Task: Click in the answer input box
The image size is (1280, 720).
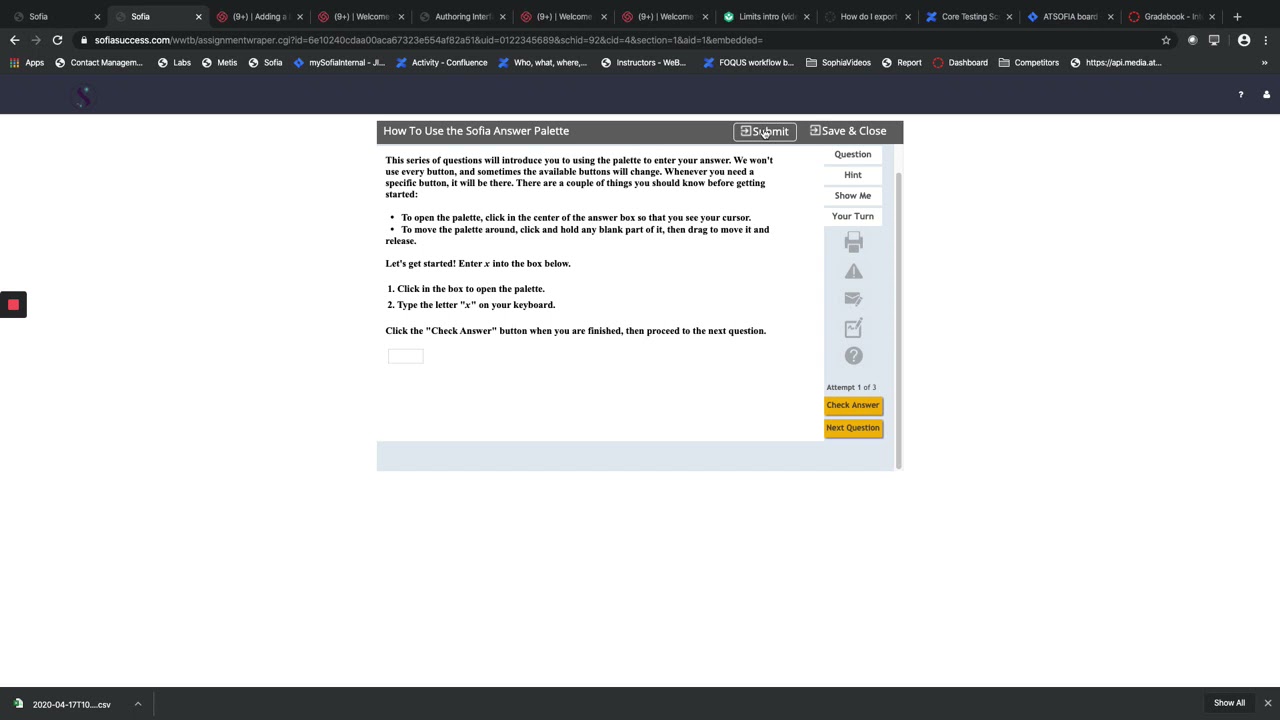Action: click(406, 356)
